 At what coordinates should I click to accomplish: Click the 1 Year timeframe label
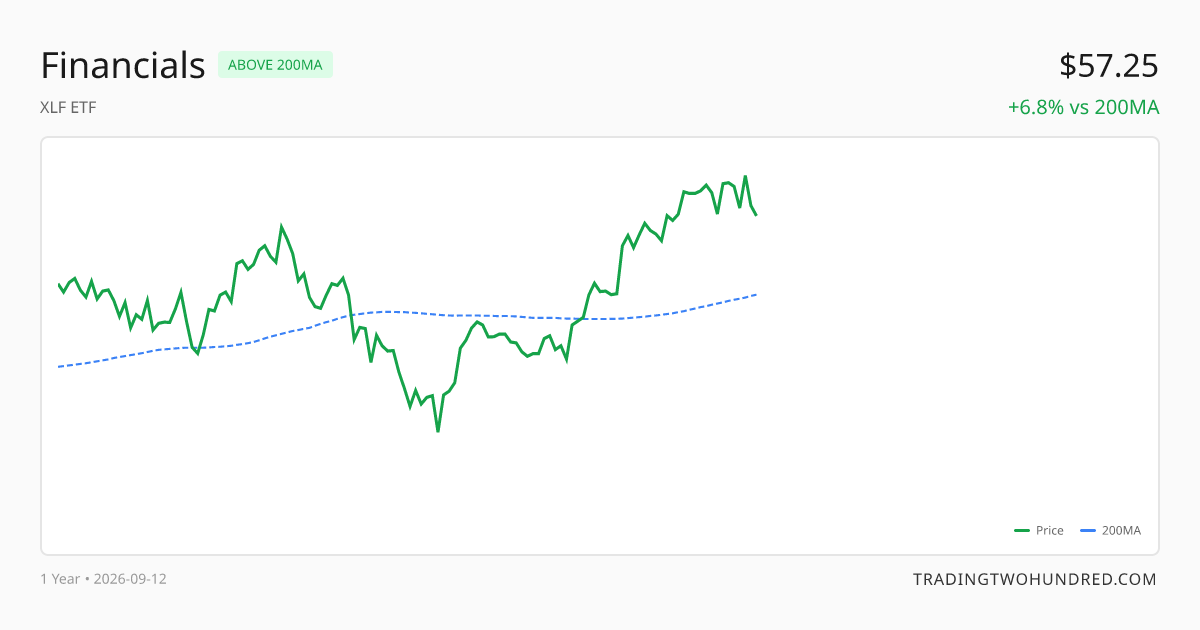(60, 579)
